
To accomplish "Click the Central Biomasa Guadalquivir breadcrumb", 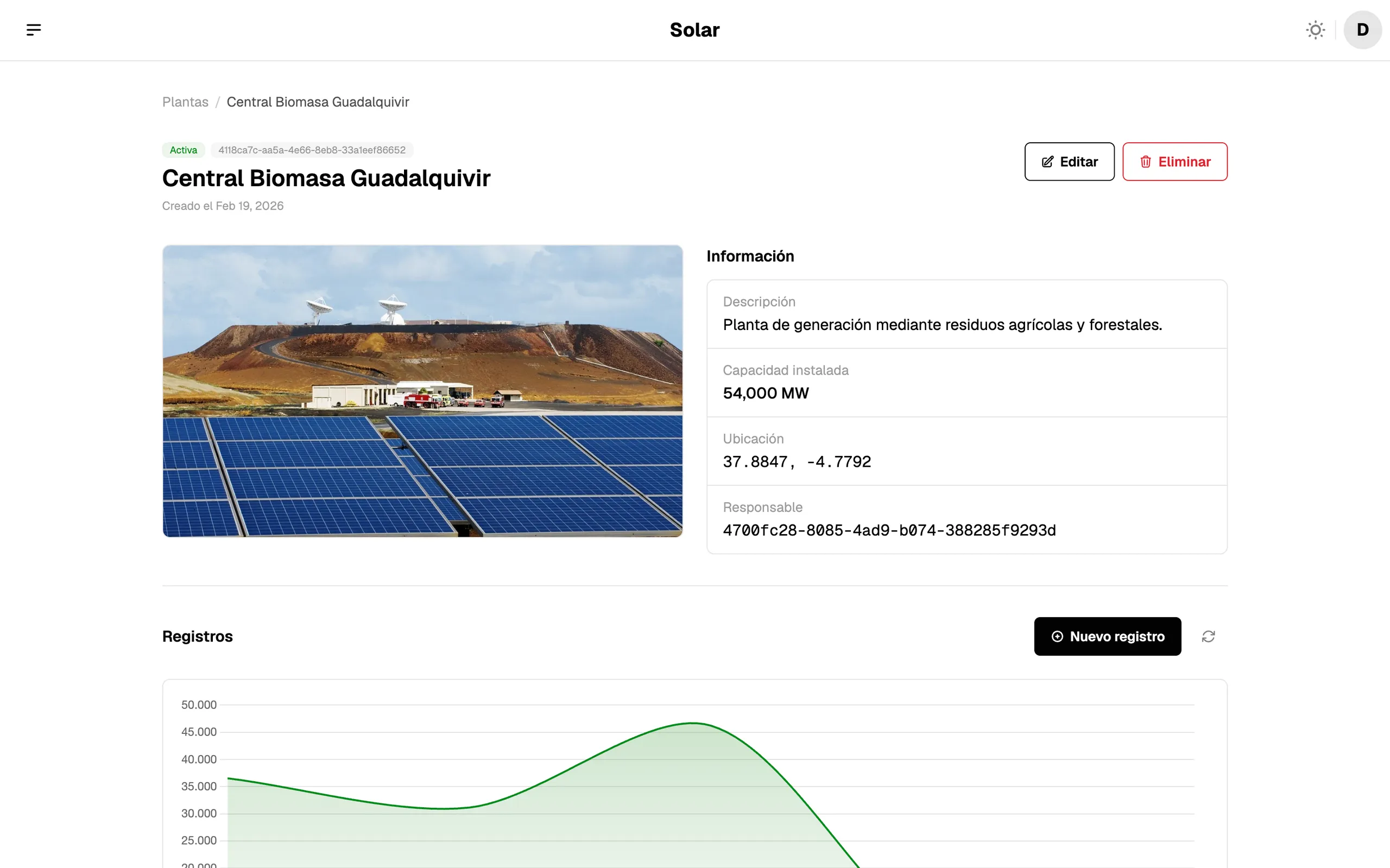I will pyautogui.click(x=318, y=102).
